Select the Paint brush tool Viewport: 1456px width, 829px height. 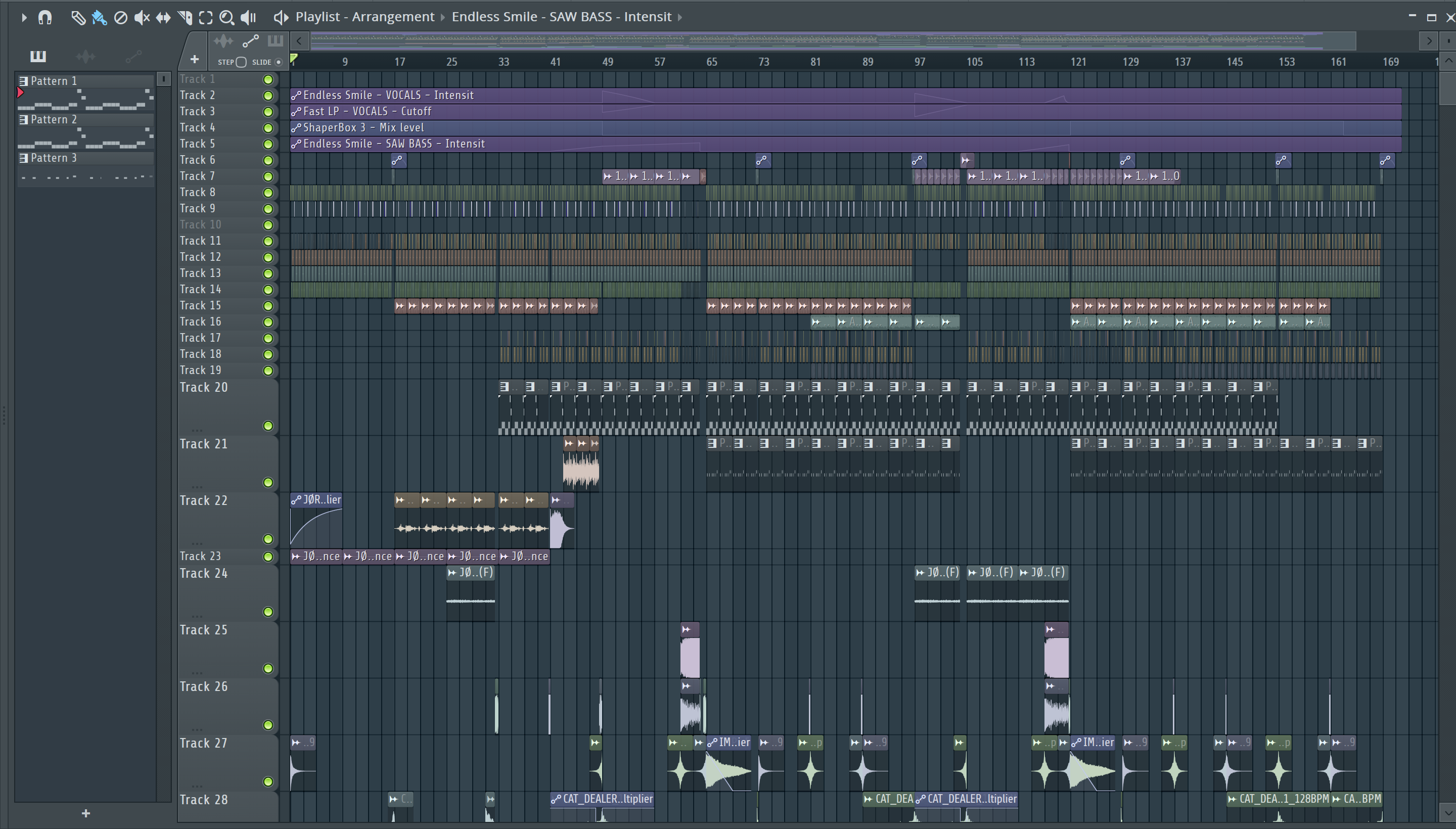pyautogui.click(x=99, y=18)
